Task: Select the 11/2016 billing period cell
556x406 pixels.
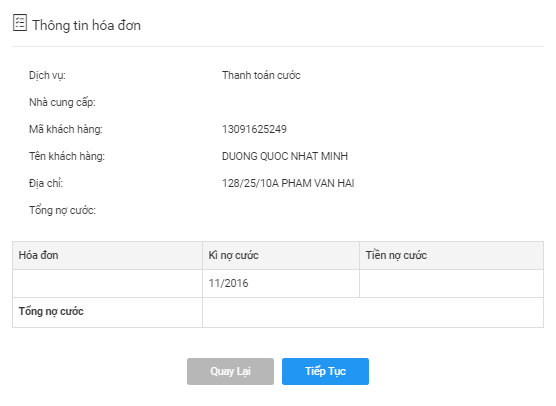Action: tap(281, 283)
